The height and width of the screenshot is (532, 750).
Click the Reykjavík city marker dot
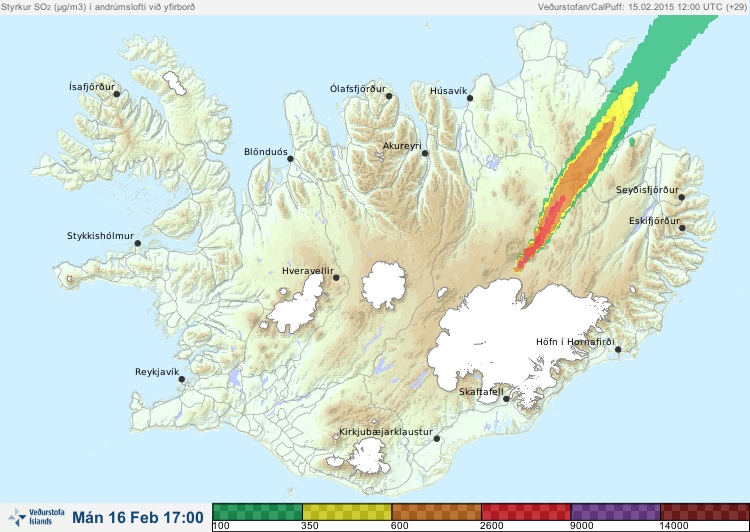click(x=182, y=379)
